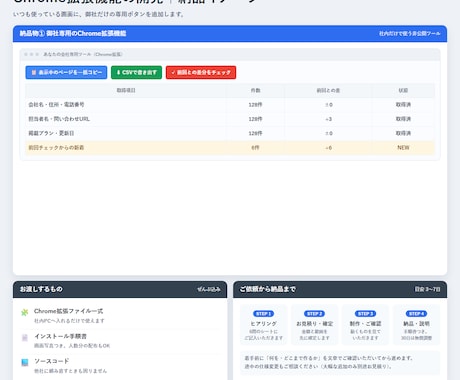Click the +6 difference in the 新着 row
460x380 pixels.
(328, 148)
